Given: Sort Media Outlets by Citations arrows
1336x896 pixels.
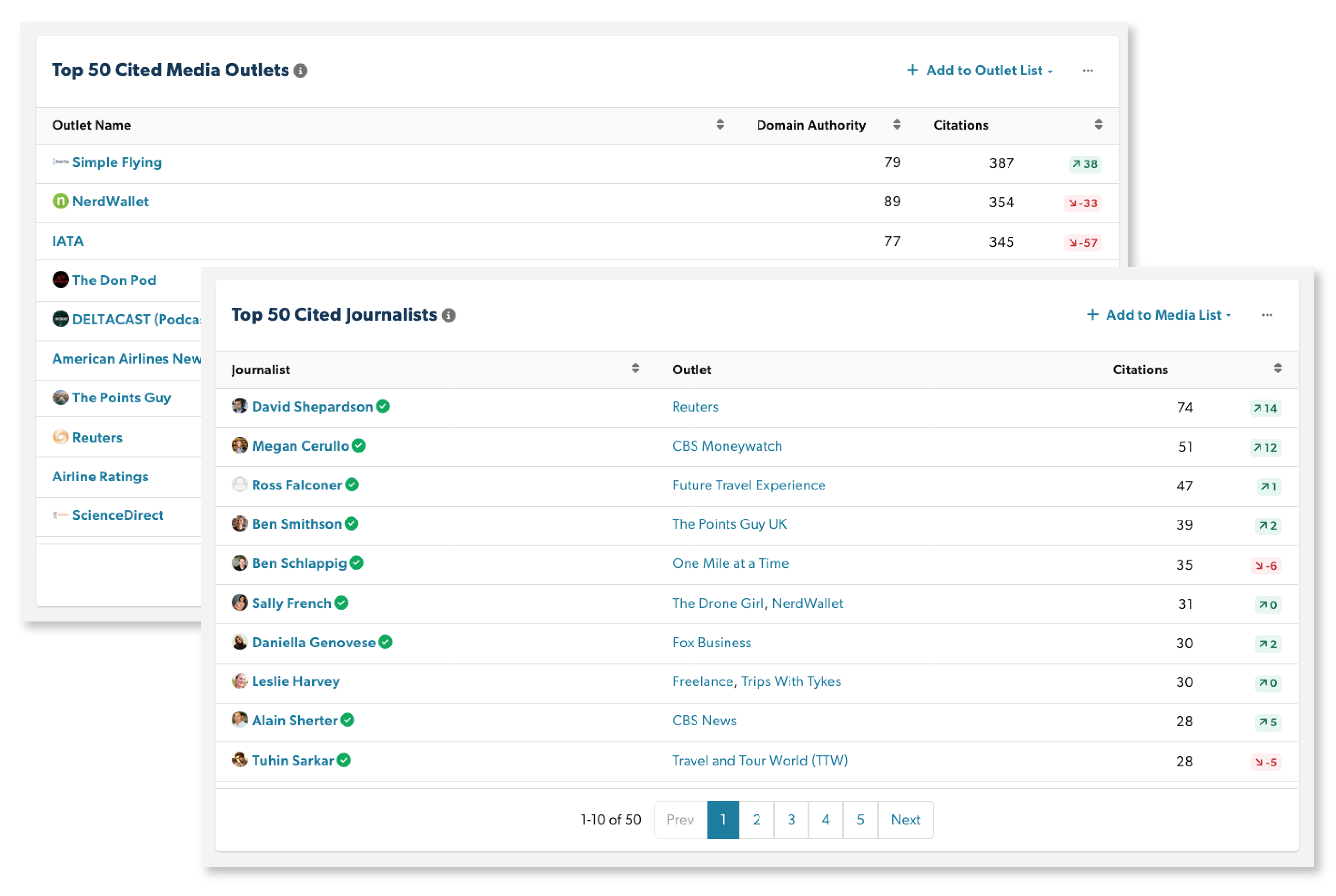Looking at the screenshot, I should pyautogui.click(x=1098, y=125).
